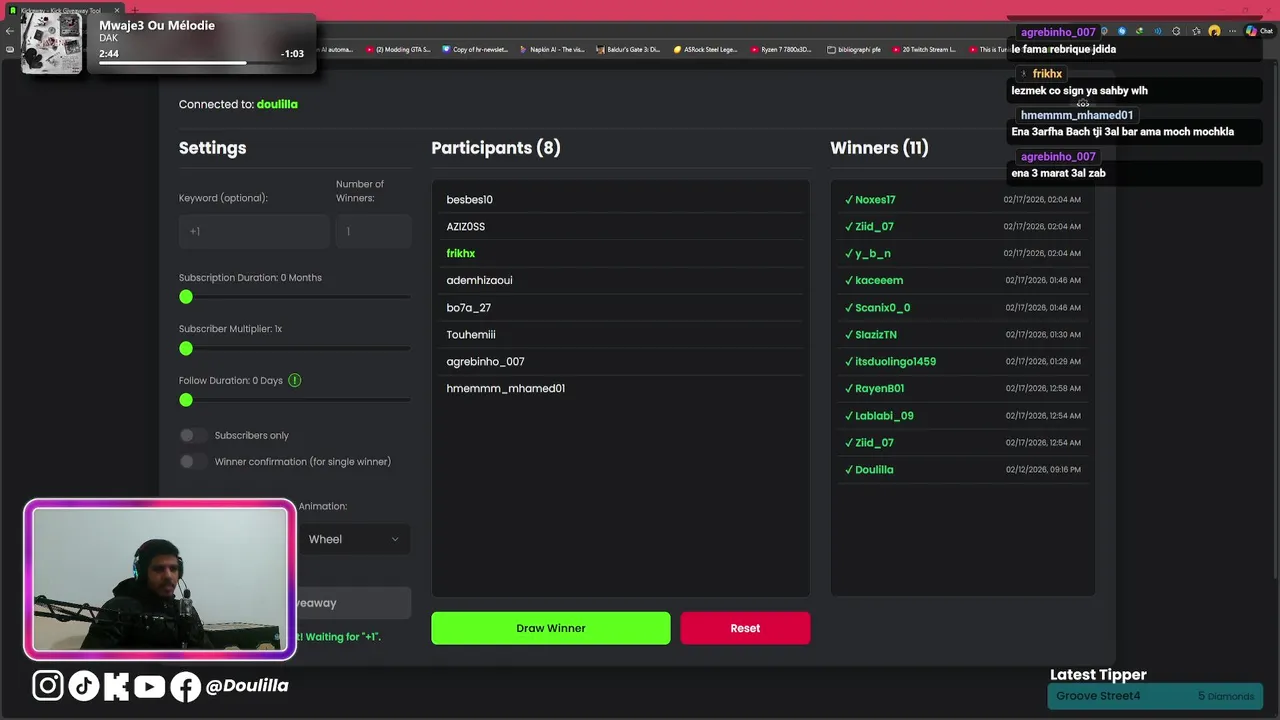Adjust the Subscription Duration slider handle

pos(186,297)
